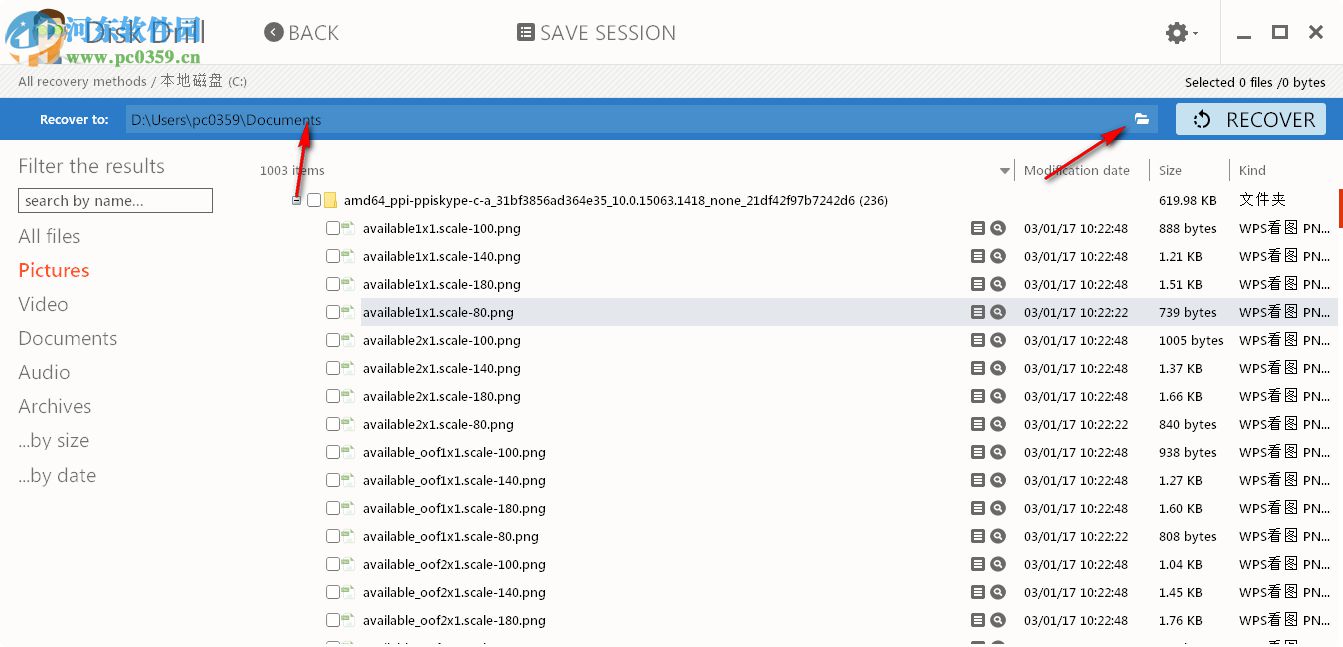
Task: Open hex details icon for available1x1.scale-140.png
Action: pyautogui.click(x=978, y=256)
